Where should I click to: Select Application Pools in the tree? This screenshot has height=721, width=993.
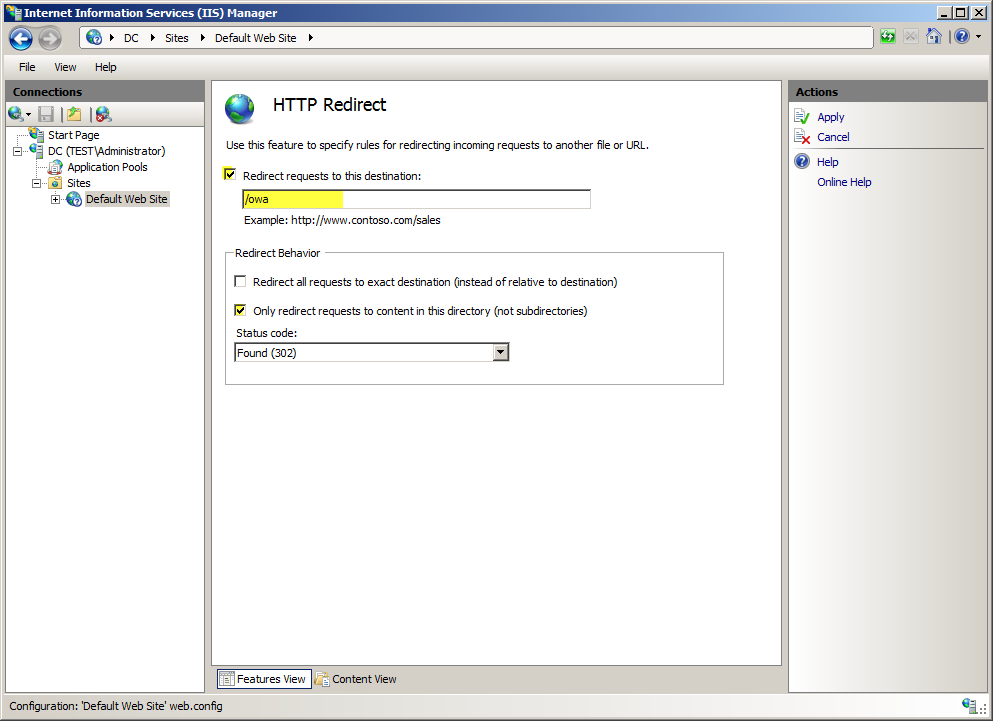pyautogui.click(x=107, y=167)
